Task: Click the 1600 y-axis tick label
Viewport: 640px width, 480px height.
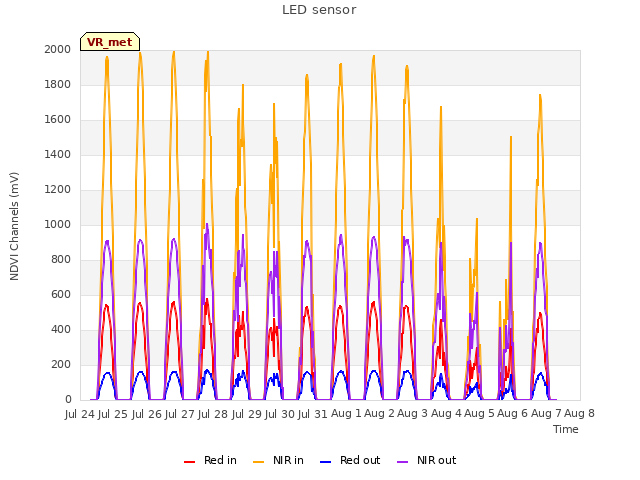Action: coord(58,120)
